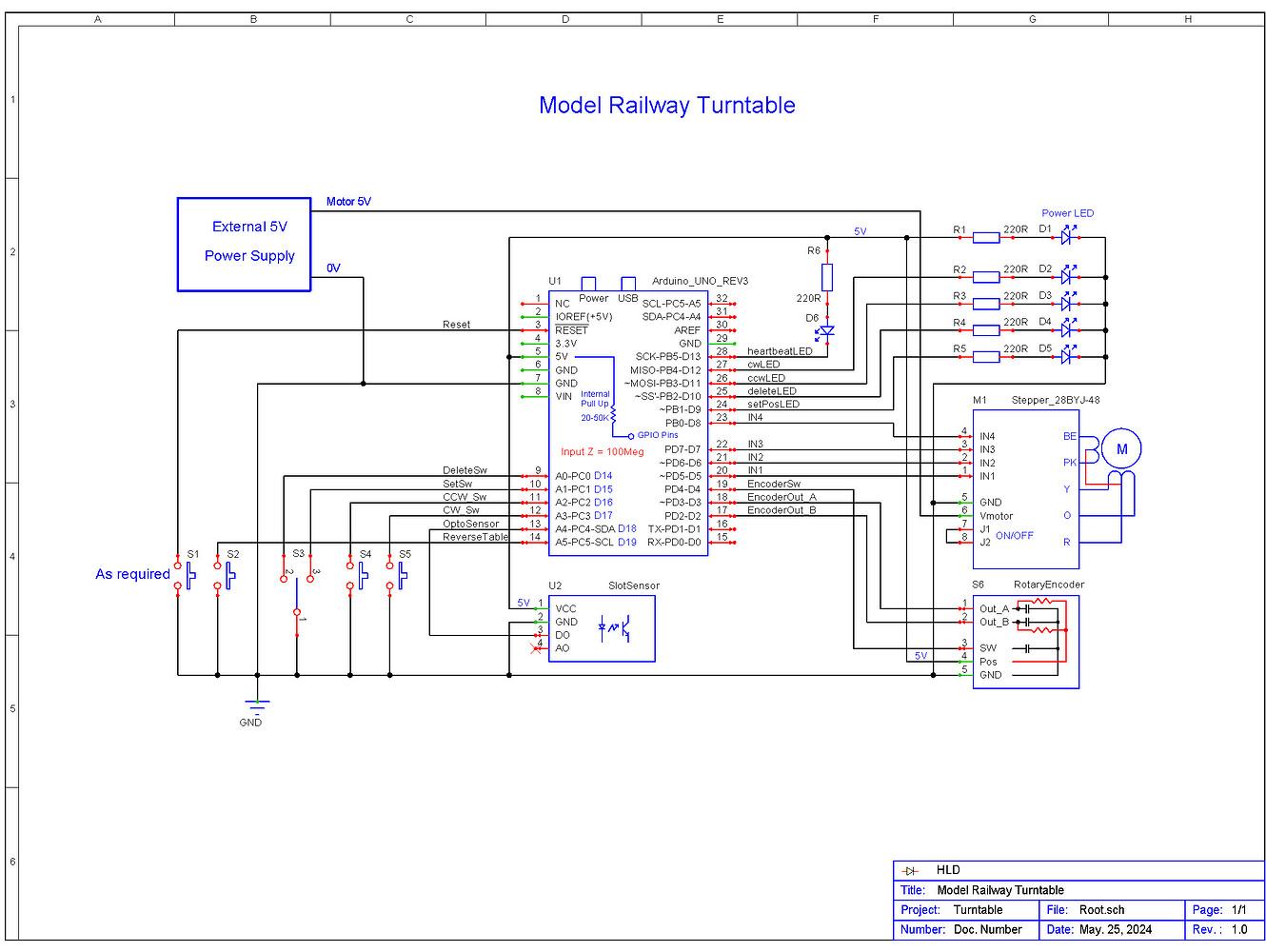
Task: Select the heartbeat LED D6 symbol
Action: (826, 332)
